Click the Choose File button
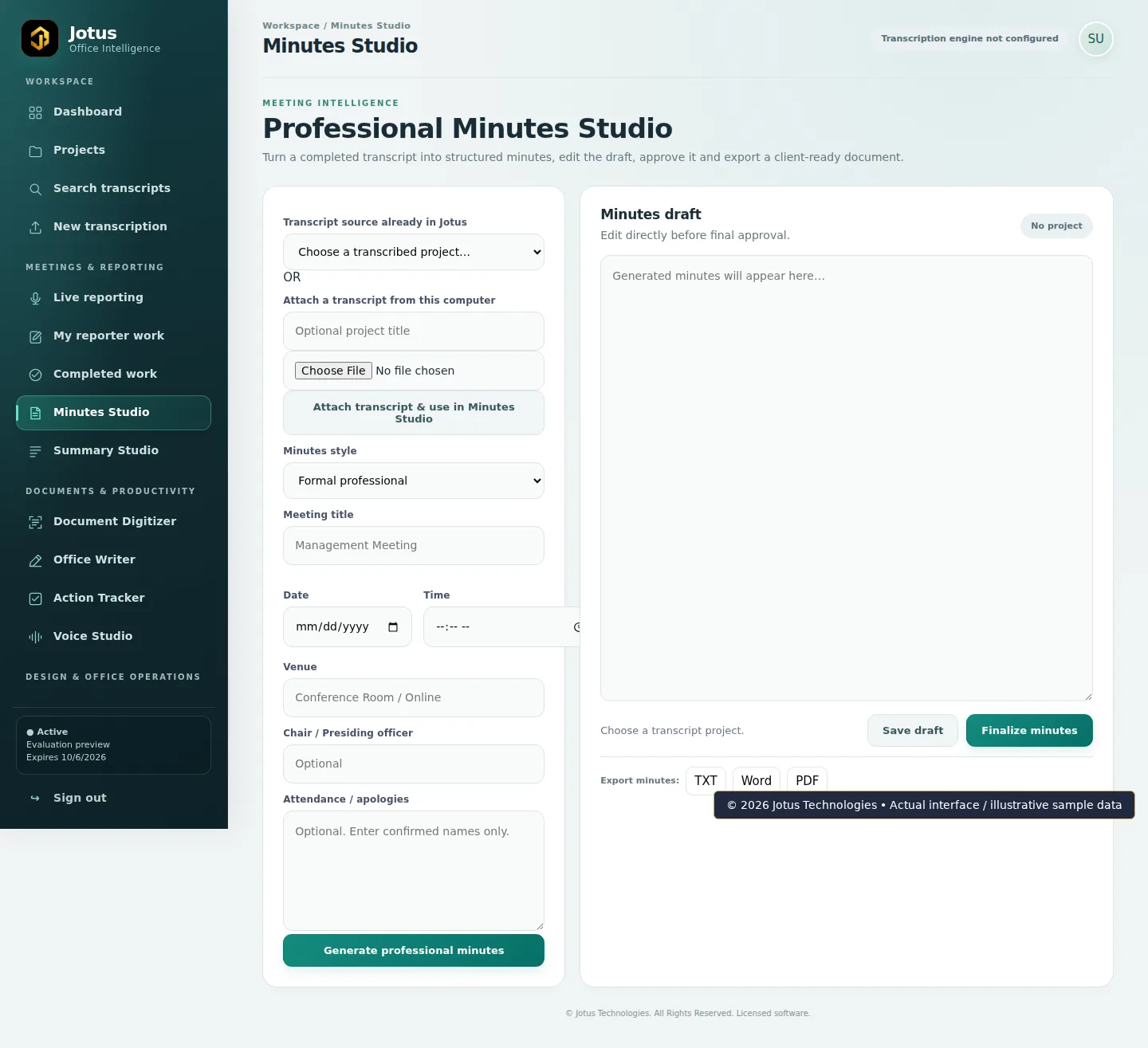This screenshot has height=1048, width=1148. click(333, 371)
